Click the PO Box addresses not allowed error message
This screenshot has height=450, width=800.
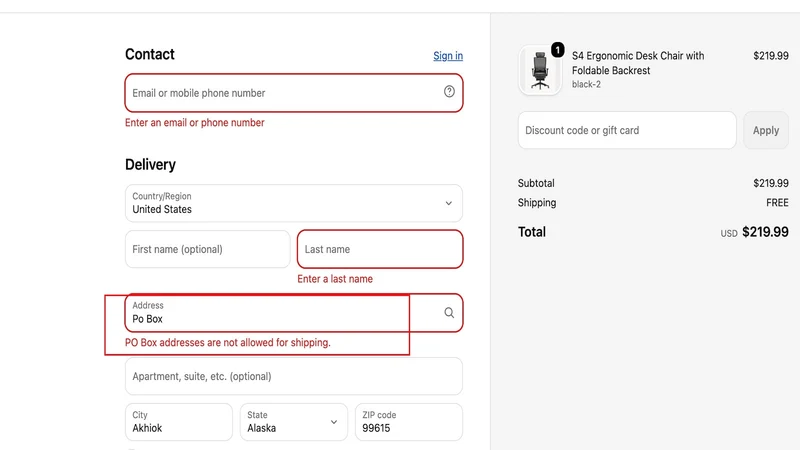(x=228, y=342)
